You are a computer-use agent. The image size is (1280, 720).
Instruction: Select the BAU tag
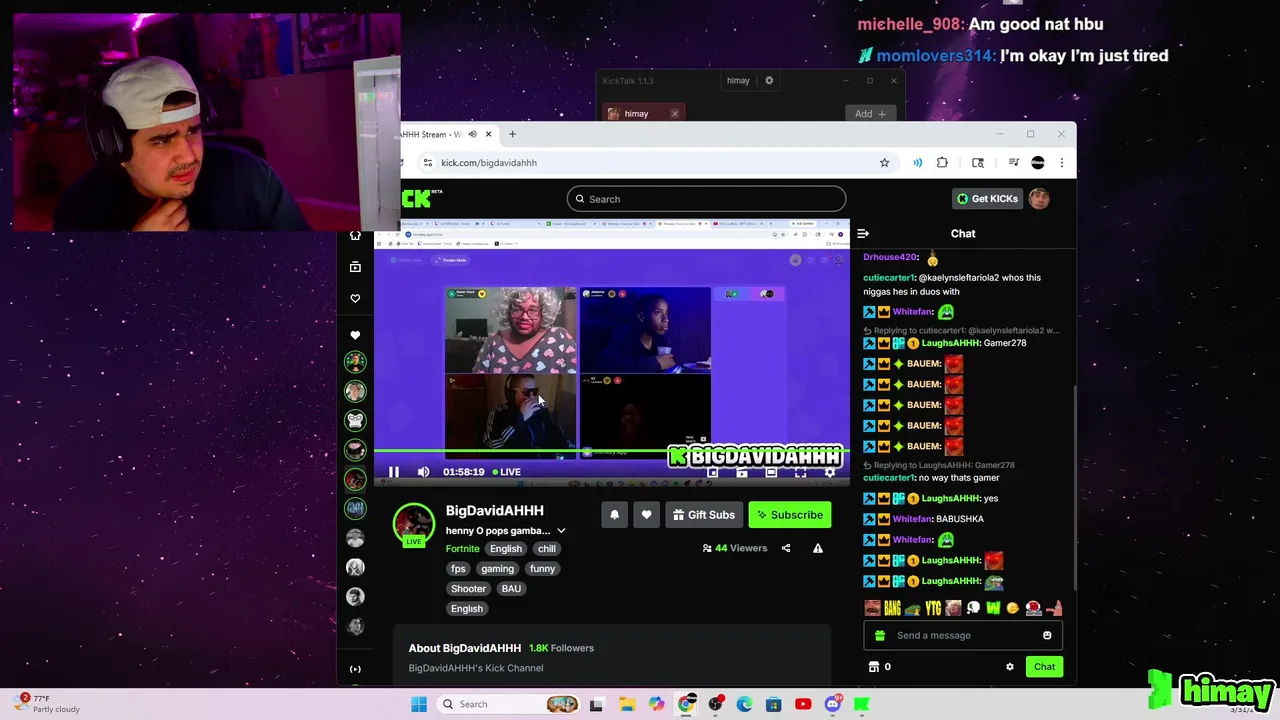[511, 589]
